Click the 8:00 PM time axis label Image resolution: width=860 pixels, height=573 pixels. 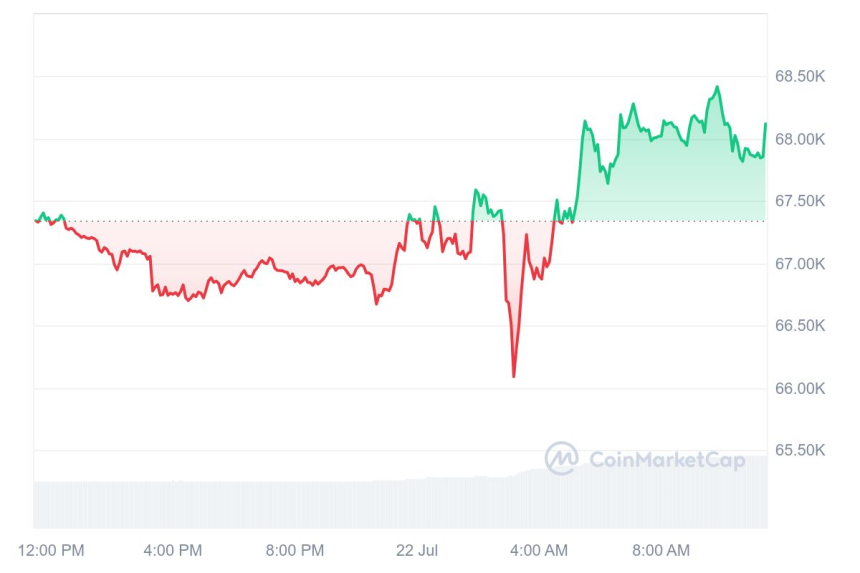(295, 550)
